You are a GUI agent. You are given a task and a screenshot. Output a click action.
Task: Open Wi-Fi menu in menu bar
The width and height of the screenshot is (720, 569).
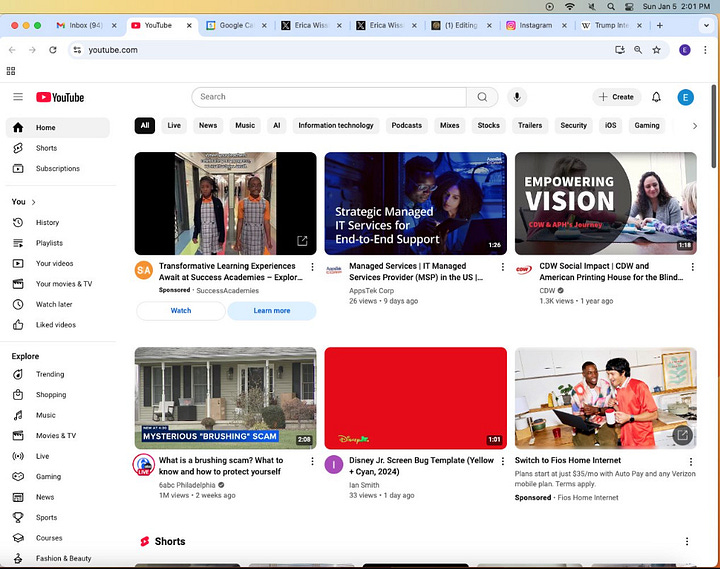click(x=570, y=6)
